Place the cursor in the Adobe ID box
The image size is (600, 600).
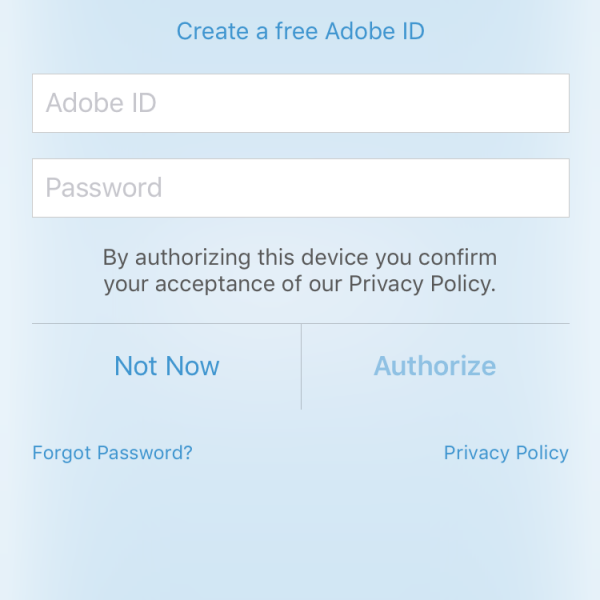(300, 103)
